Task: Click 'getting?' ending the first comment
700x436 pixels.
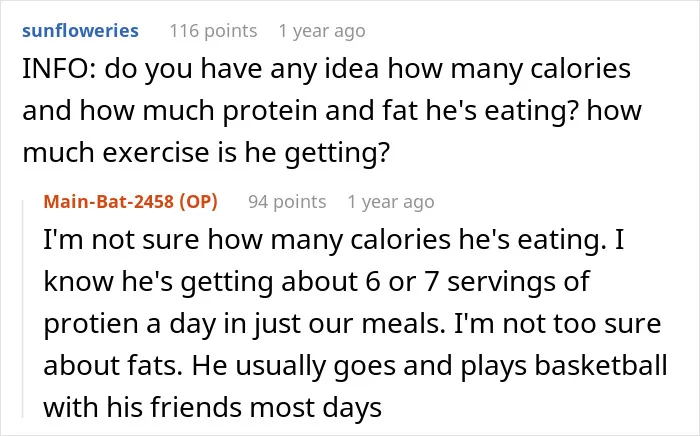Action: [x=337, y=153]
